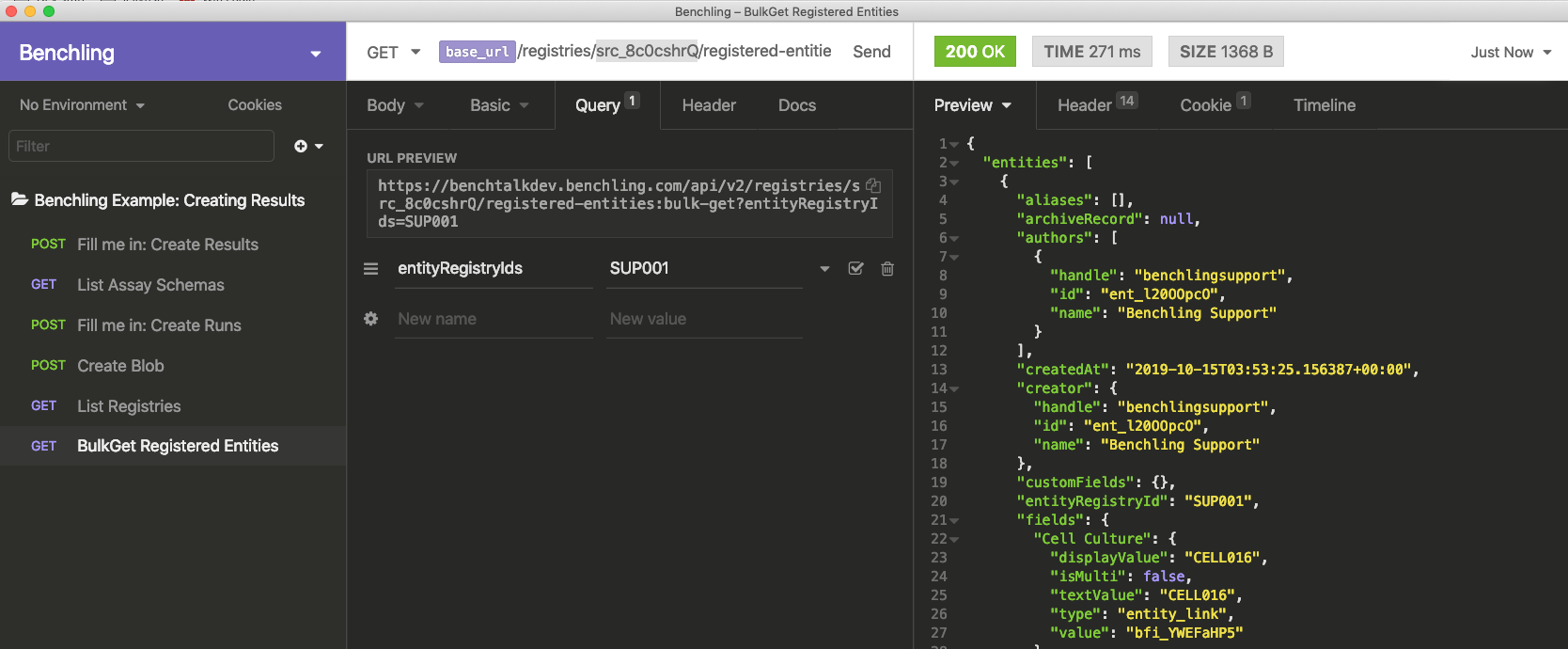Open the Preview mode dropdown
Viewport: 1568px width, 649px height.
973,105
